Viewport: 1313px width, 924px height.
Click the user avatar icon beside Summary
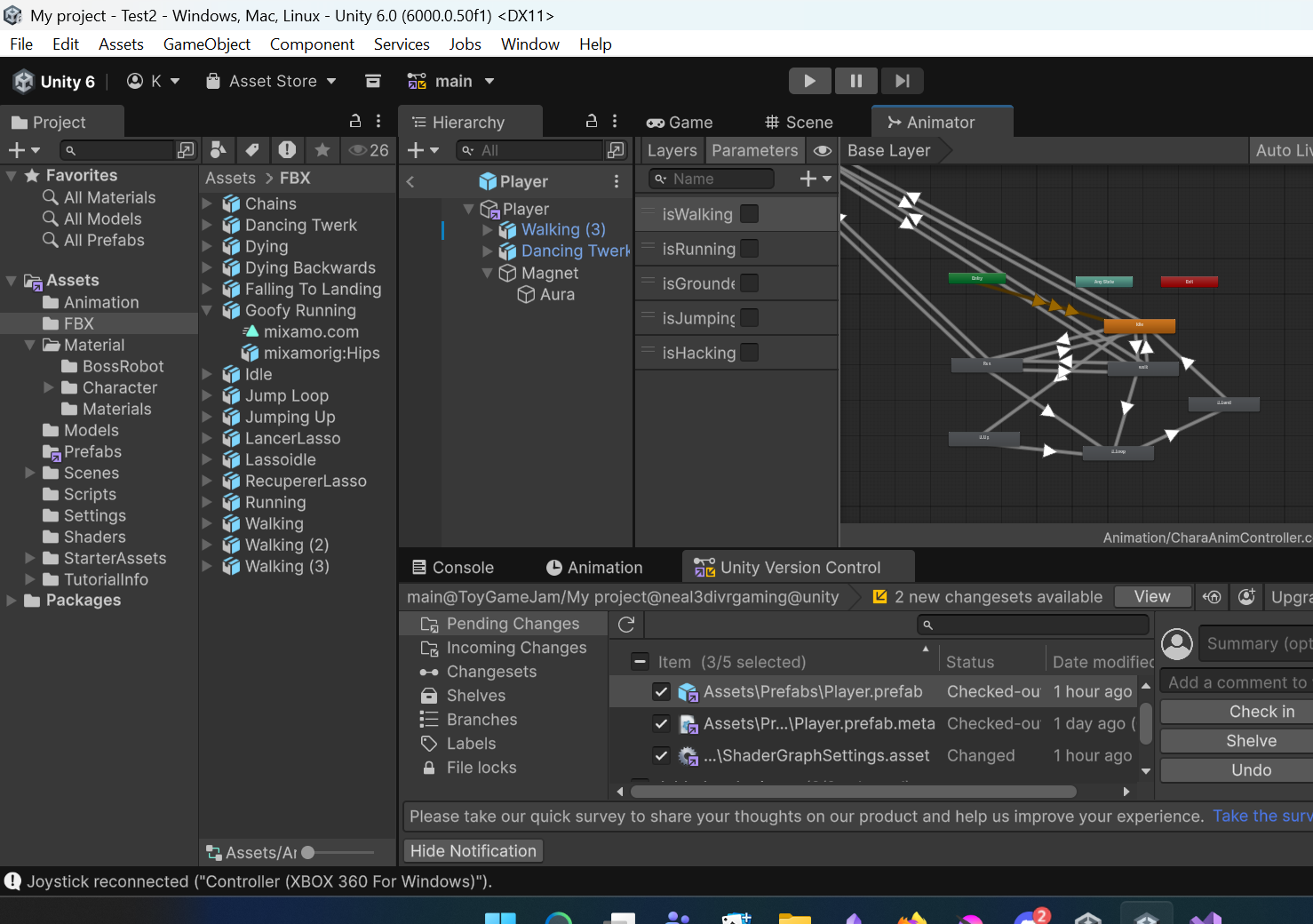pos(1177,644)
